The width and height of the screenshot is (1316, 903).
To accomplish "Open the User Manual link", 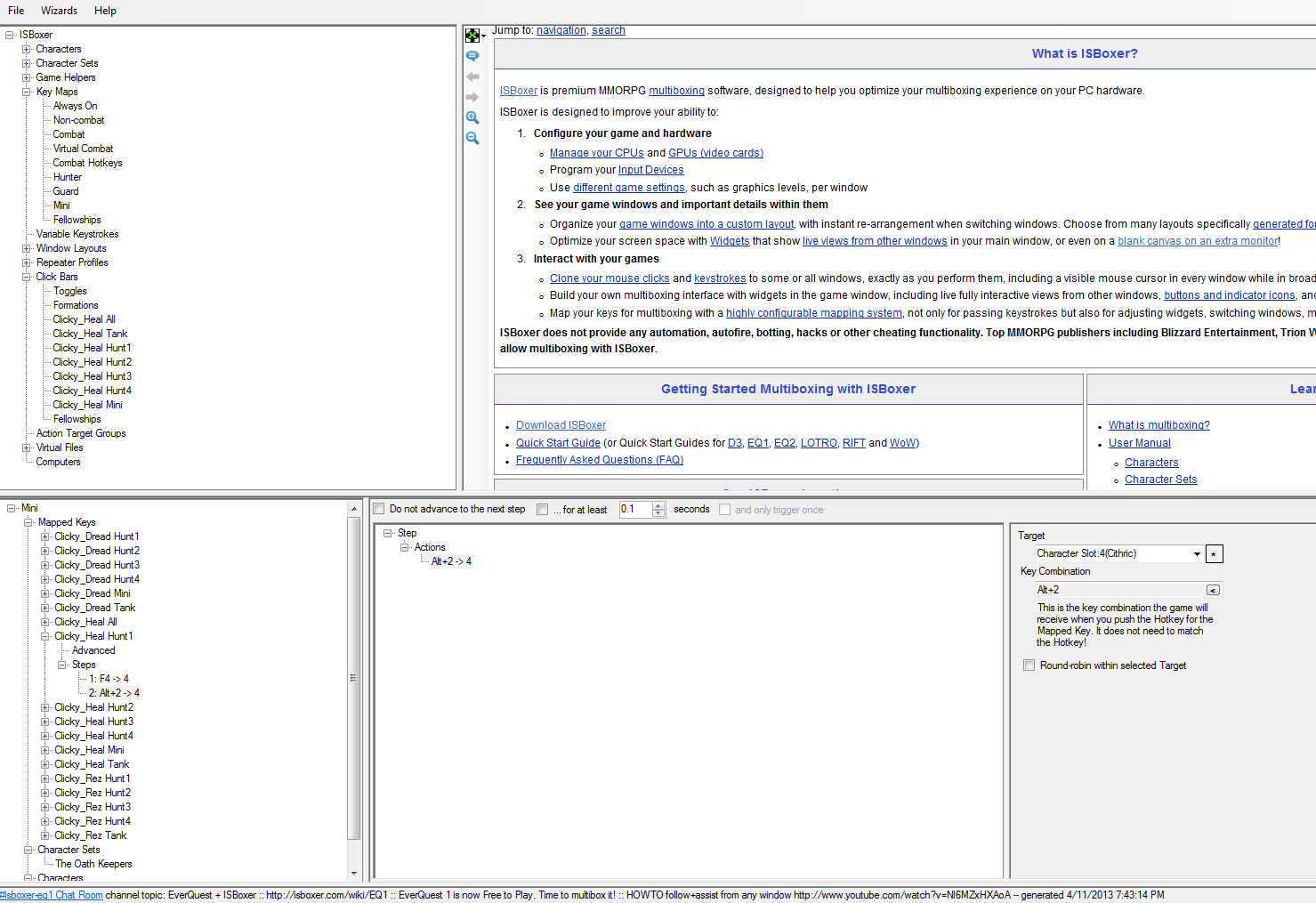I will click(1140, 443).
